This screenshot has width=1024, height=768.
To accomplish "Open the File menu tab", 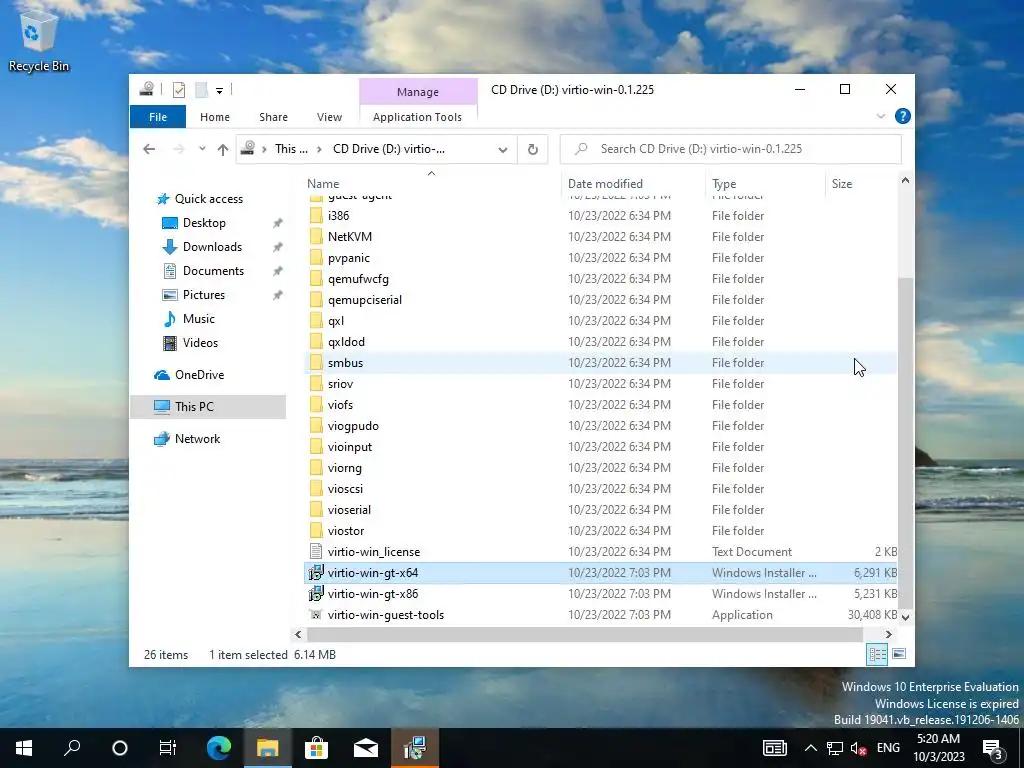I will (x=158, y=117).
